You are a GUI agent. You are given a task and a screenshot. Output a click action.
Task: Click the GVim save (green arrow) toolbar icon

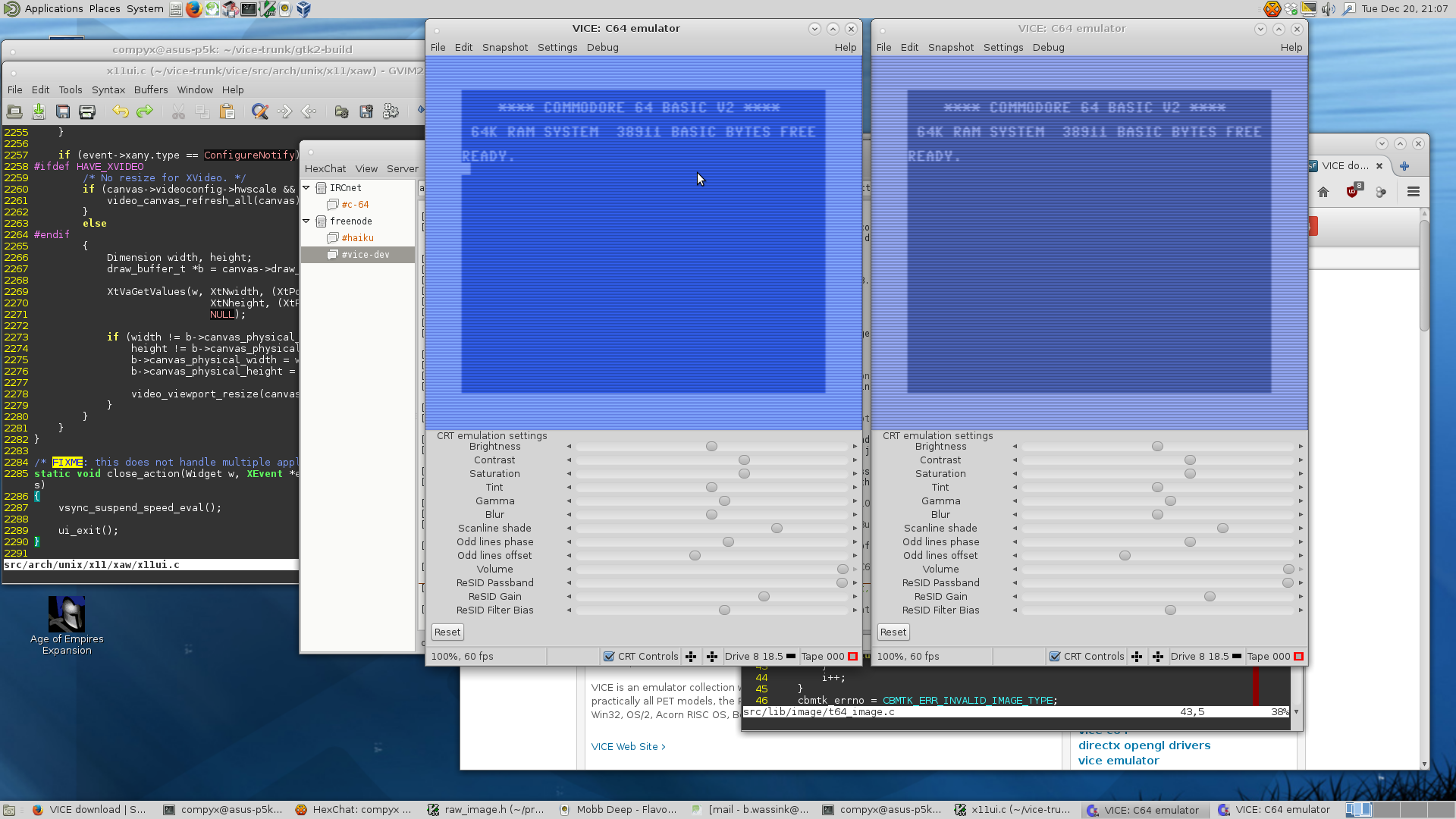[39, 112]
